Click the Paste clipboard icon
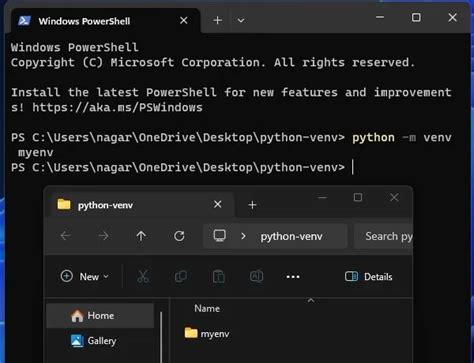Viewport: 474px width, 363px height. coord(219,276)
